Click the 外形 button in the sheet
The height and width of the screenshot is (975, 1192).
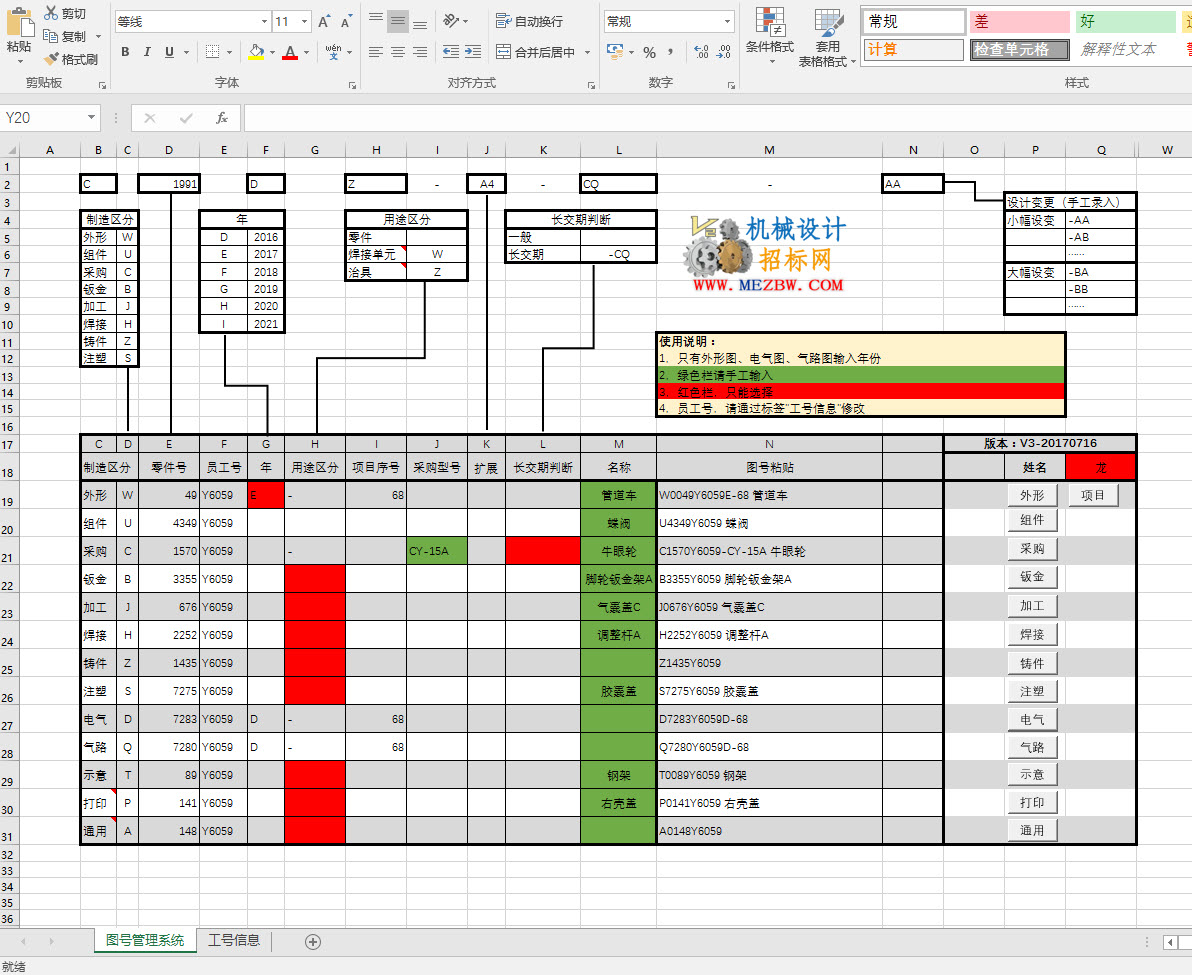coord(1032,495)
